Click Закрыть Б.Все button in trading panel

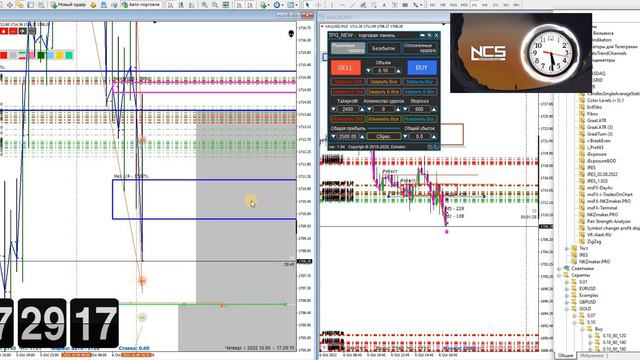[383, 92]
